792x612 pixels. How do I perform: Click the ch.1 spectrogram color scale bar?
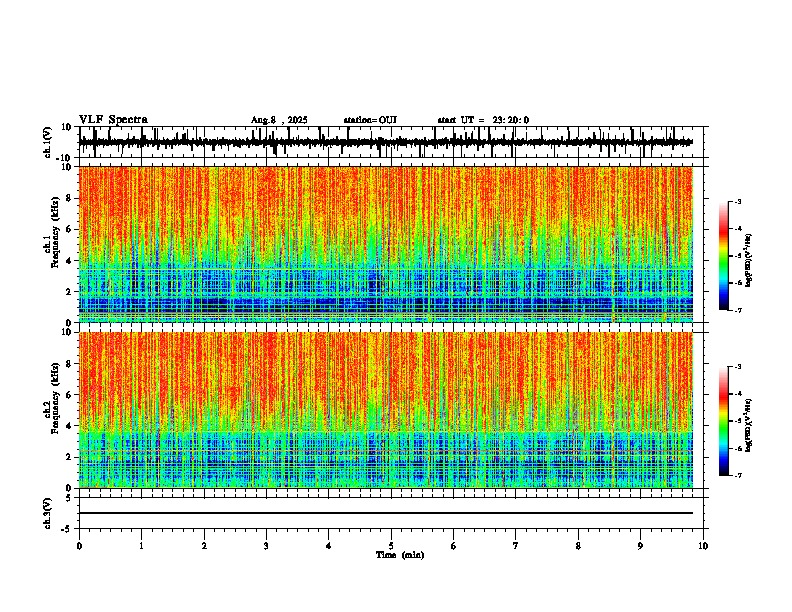(x=723, y=256)
